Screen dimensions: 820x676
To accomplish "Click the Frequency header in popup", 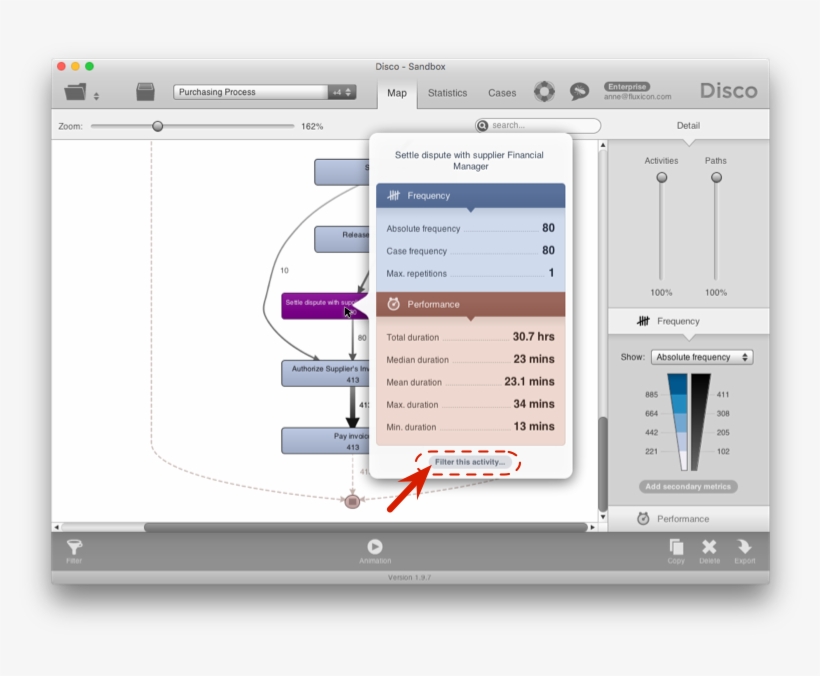I will tap(470, 196).
